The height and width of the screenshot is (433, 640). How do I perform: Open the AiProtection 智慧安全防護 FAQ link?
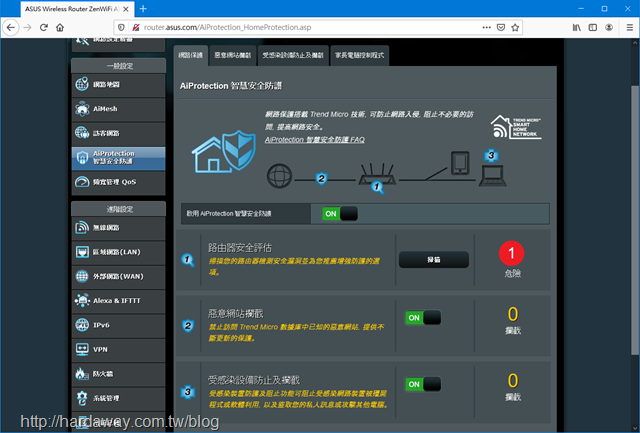(x=315, y=140)
